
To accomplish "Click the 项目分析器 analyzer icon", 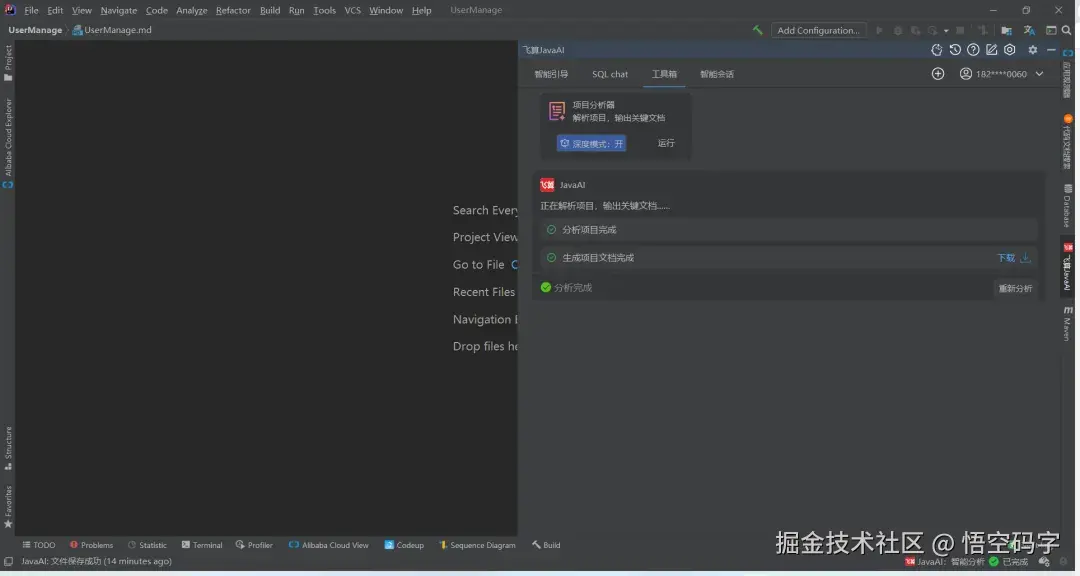I will tap(557, 111).
